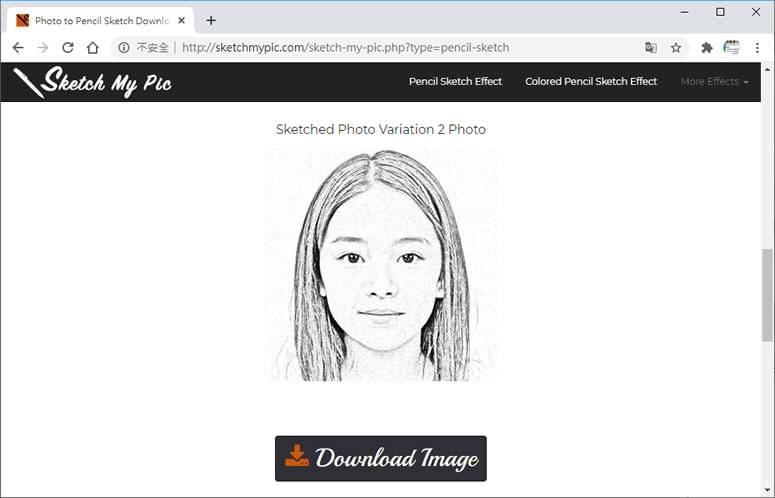Click the Sketch My Pic logo

pyautogui.click(x=93, y=82)
